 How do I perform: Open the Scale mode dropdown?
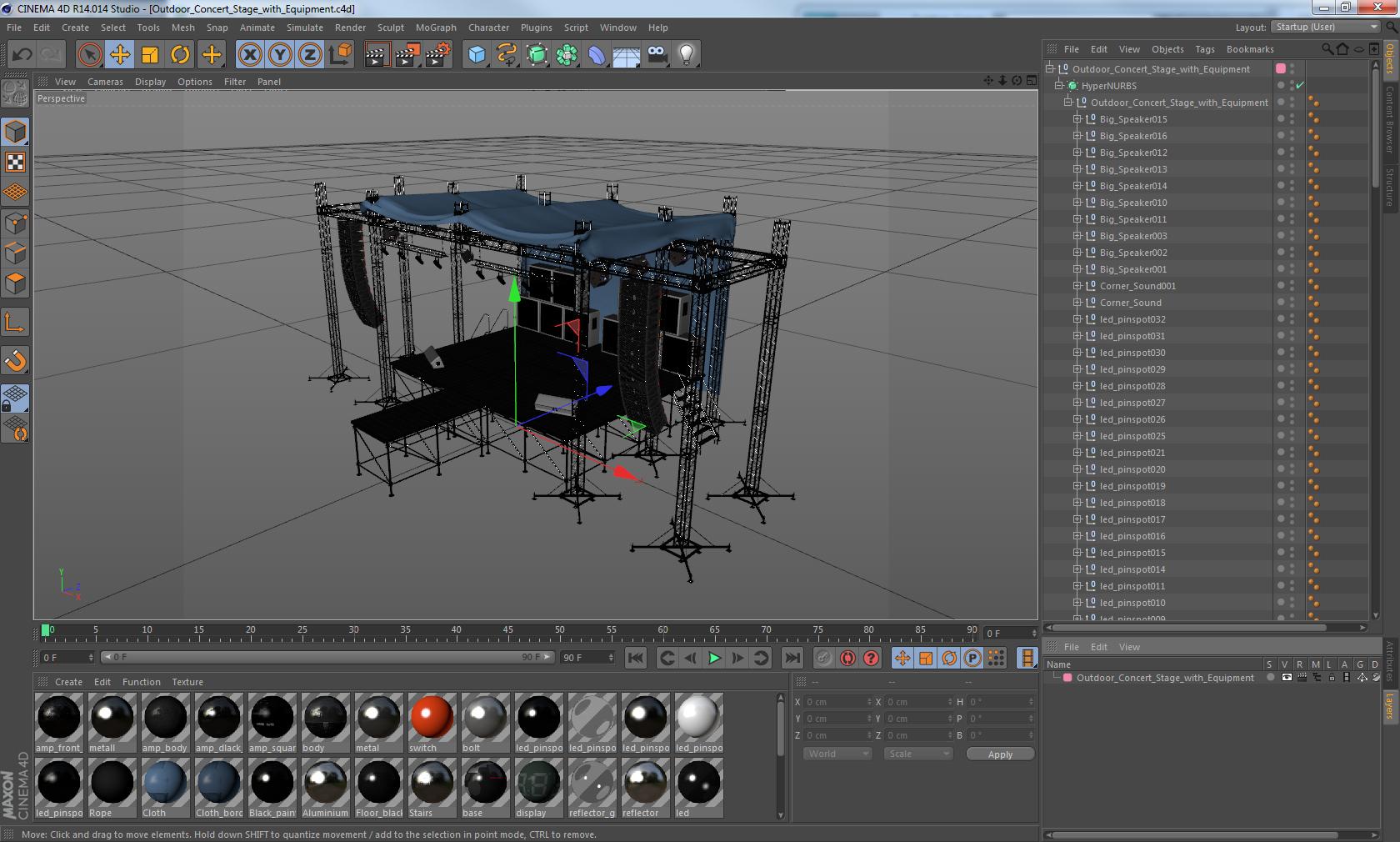pyautogui.click(x=917, y=754)
